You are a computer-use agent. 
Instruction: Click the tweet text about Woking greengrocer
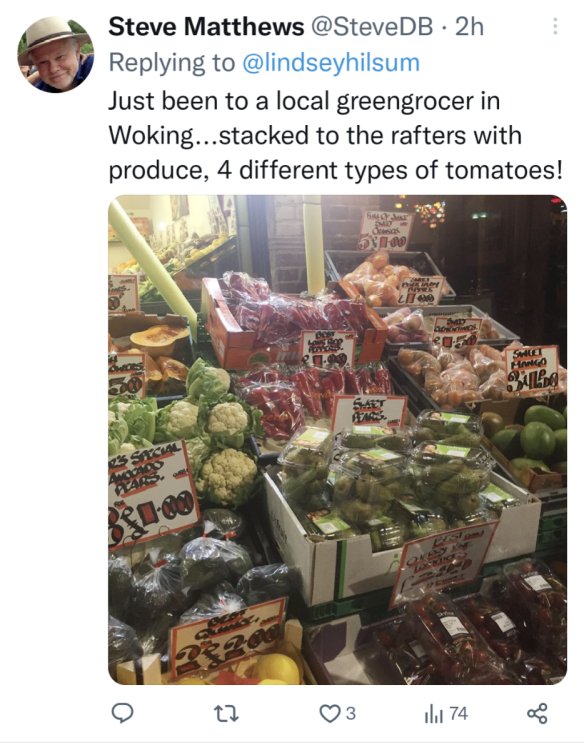tap(336, 135)
